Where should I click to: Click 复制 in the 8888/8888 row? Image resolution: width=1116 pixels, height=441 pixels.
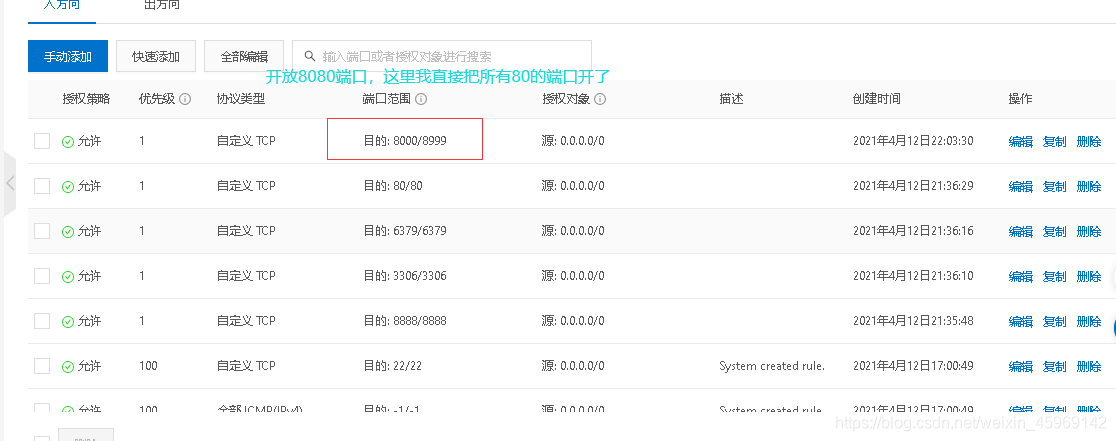click(x=1055, y=322)
